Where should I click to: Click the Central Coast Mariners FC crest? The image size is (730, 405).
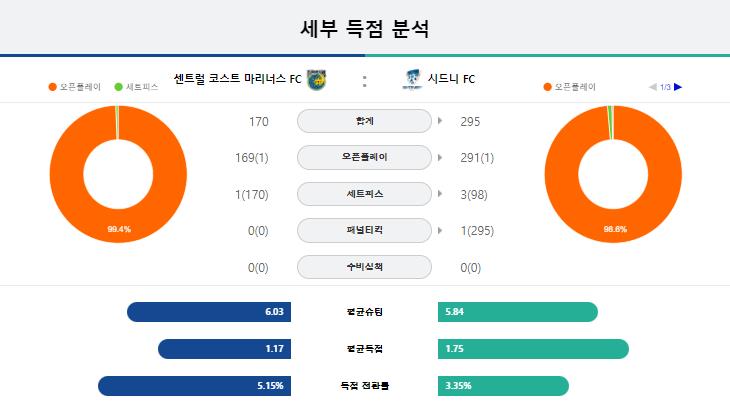click(x=317, y=80)
